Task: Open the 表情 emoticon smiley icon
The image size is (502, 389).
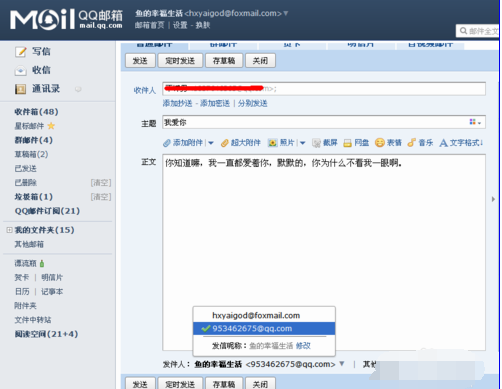Action: click(380, 143)
